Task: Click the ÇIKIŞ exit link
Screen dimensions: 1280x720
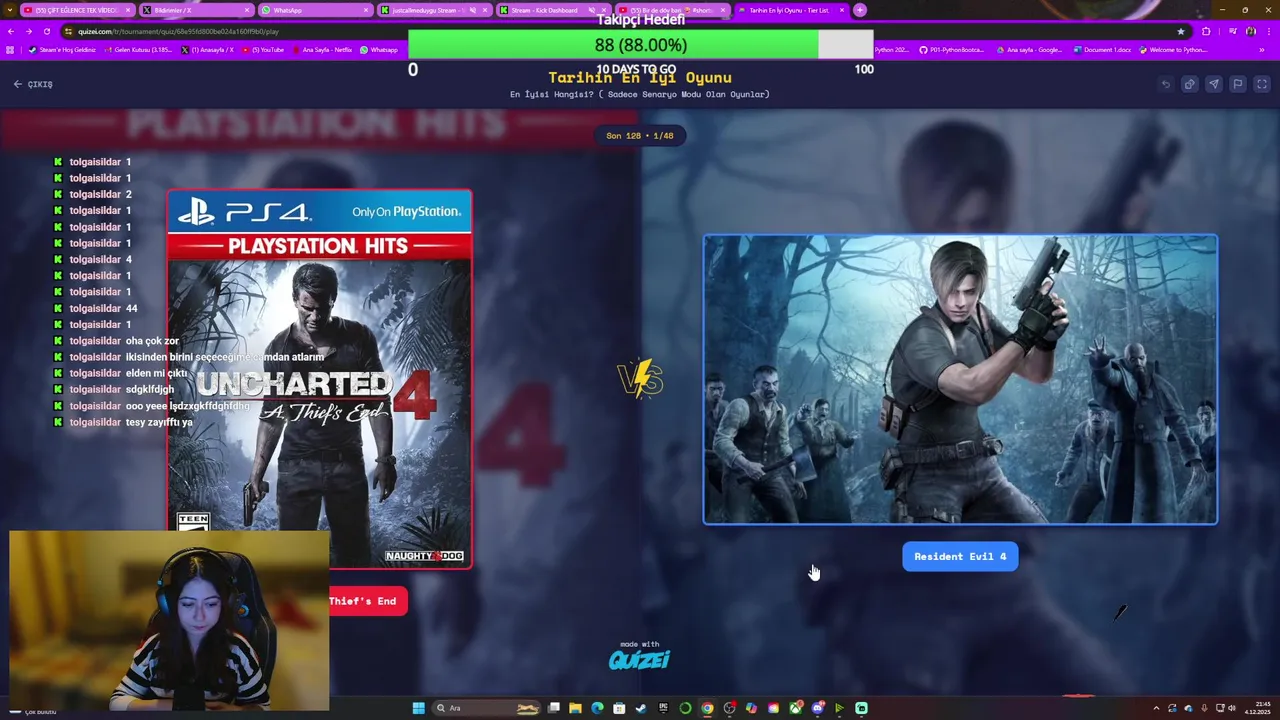Action: click(33, 84)
